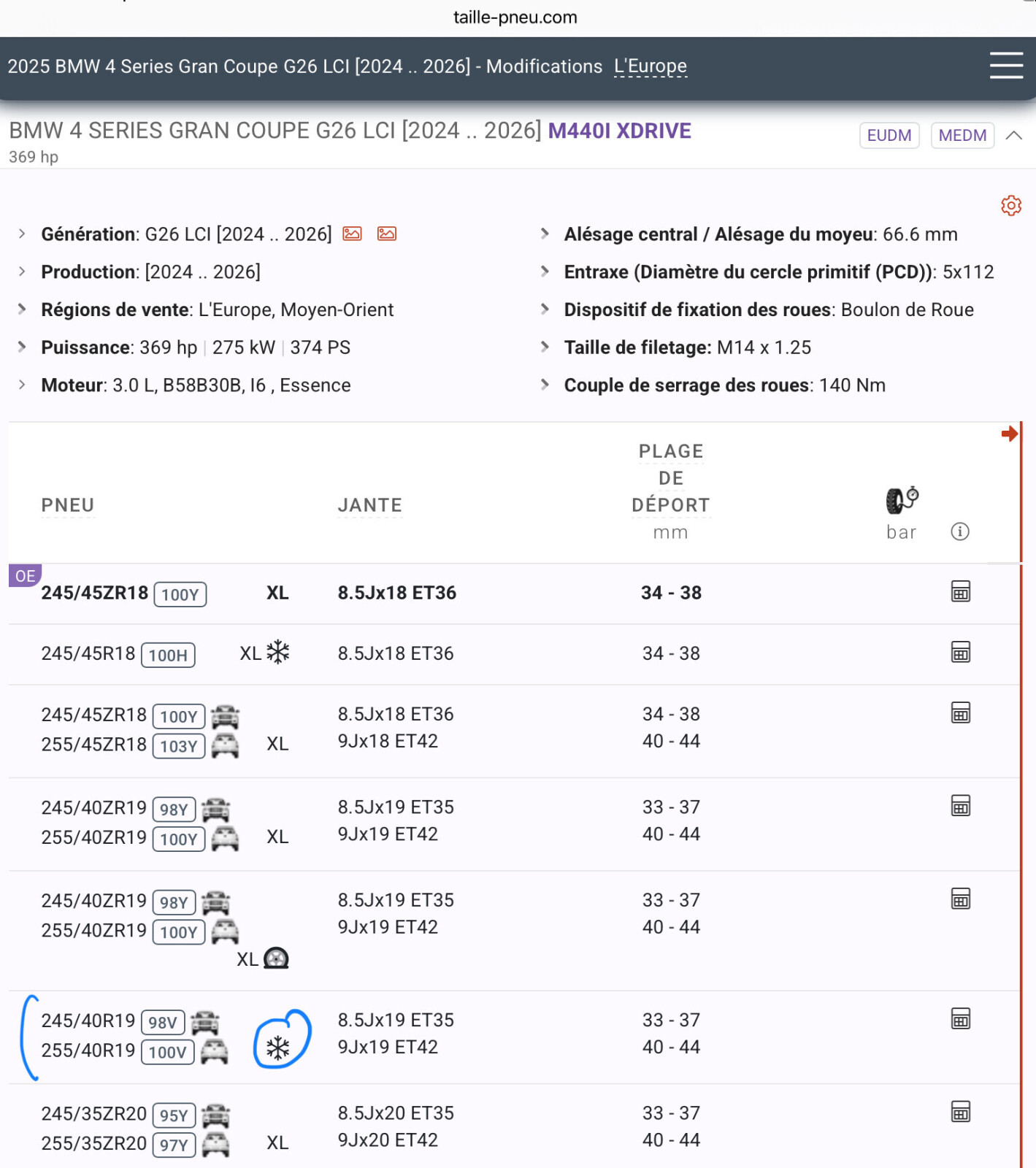Select rim size 8.5Jx20 ET35
The height and width of the screenshot is (1168, 1036).
[x=396, y=1113]
